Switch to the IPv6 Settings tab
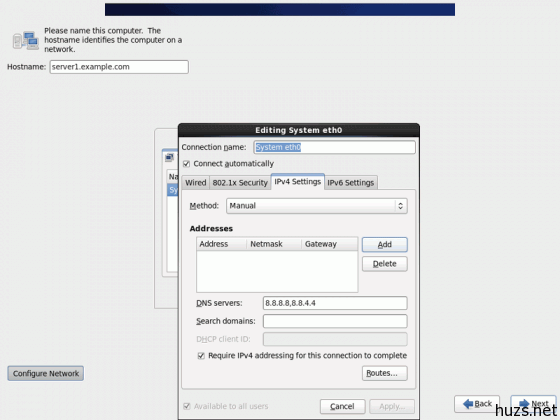The width and height of the screenshot is (560, 420). 351,182
